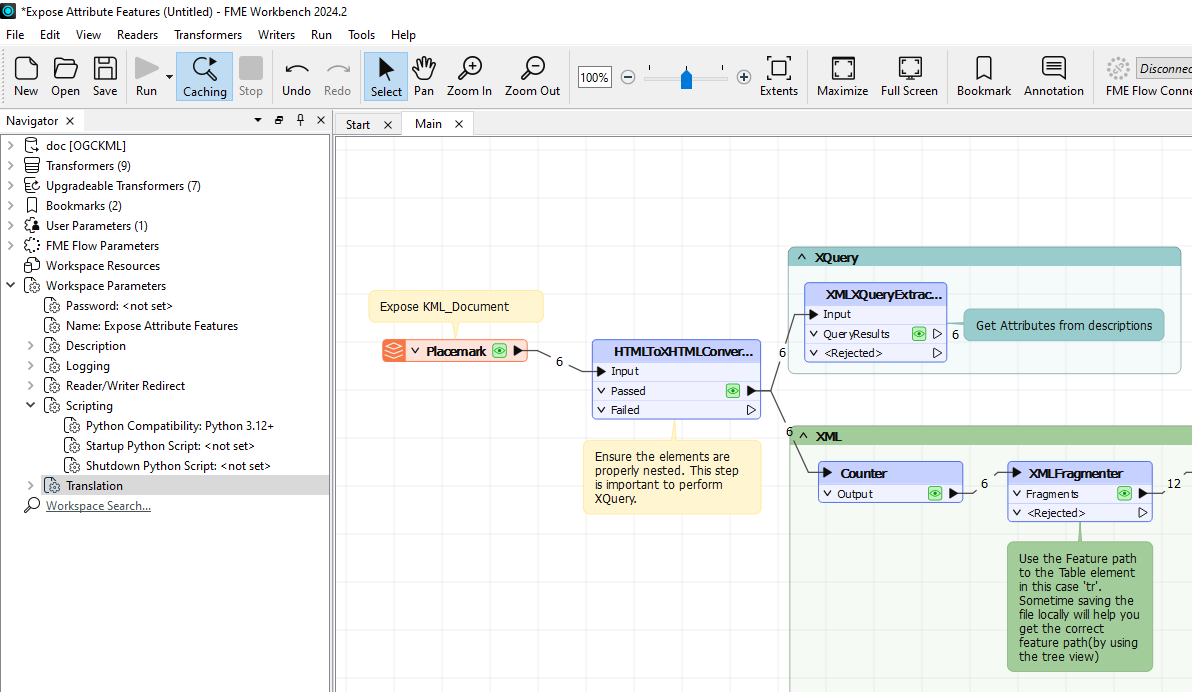Click the plus button on zoom slider
This screenshot has height=692, width=1192.
(x=744, y=77)
